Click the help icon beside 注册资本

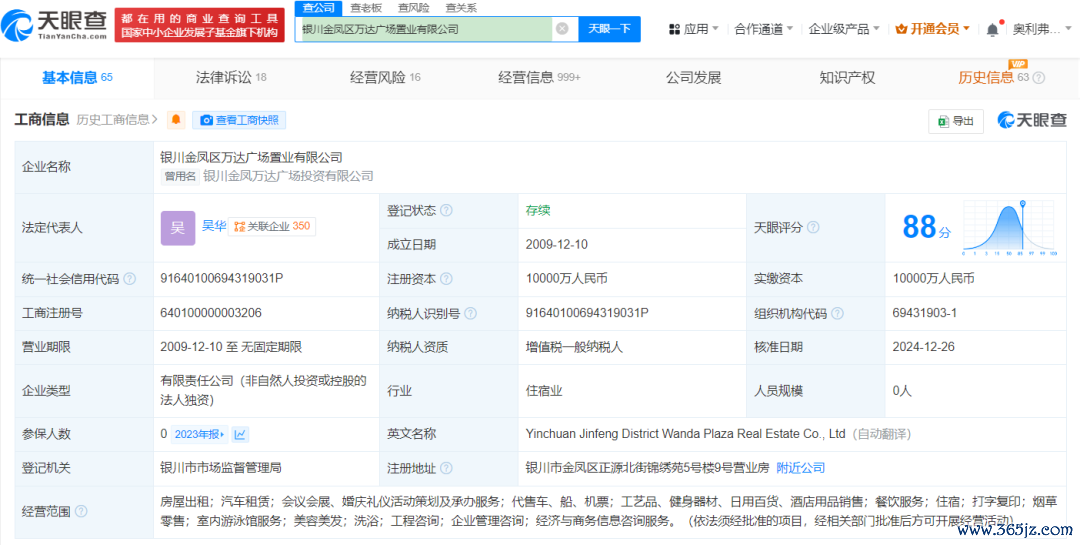point(446,279)
